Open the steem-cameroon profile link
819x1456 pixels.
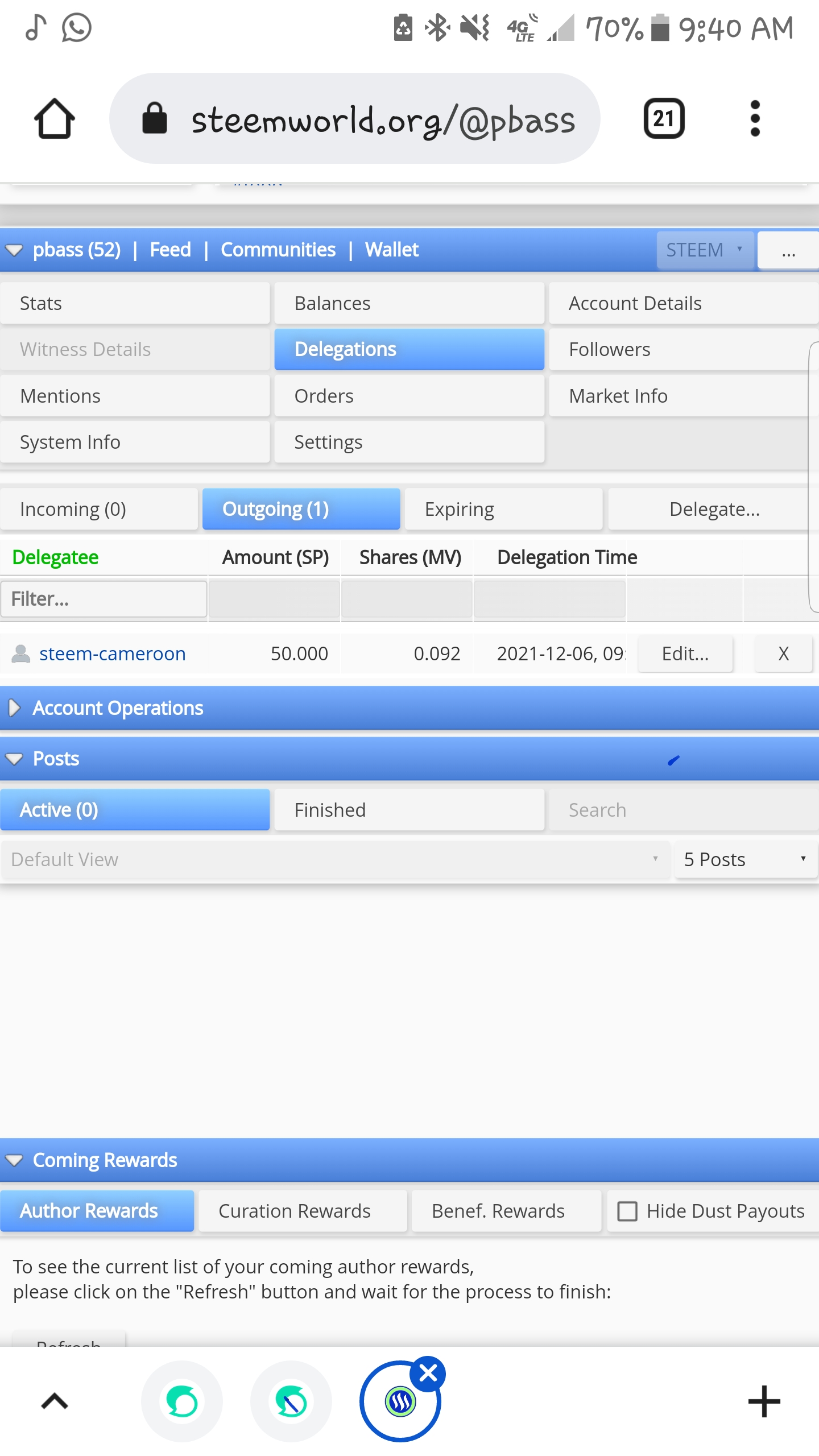[113, 653]
